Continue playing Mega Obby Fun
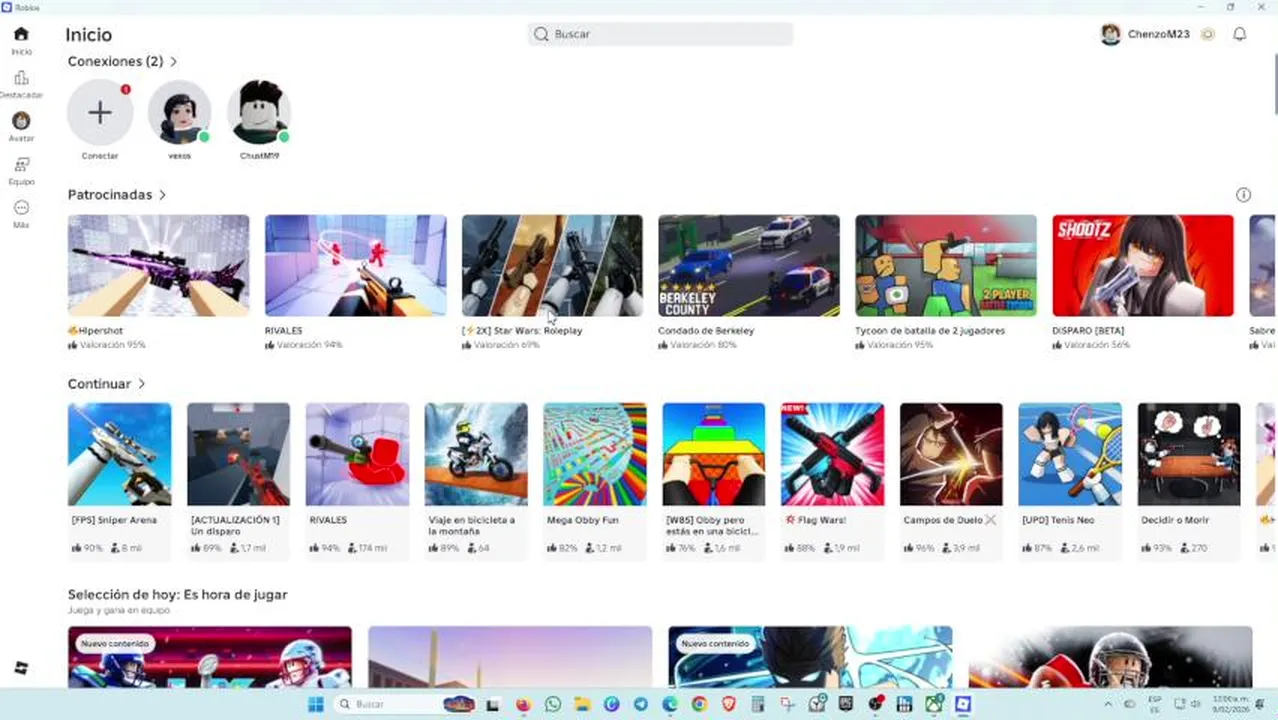This screenshot has height=720, width=1278. click(595, 454)
